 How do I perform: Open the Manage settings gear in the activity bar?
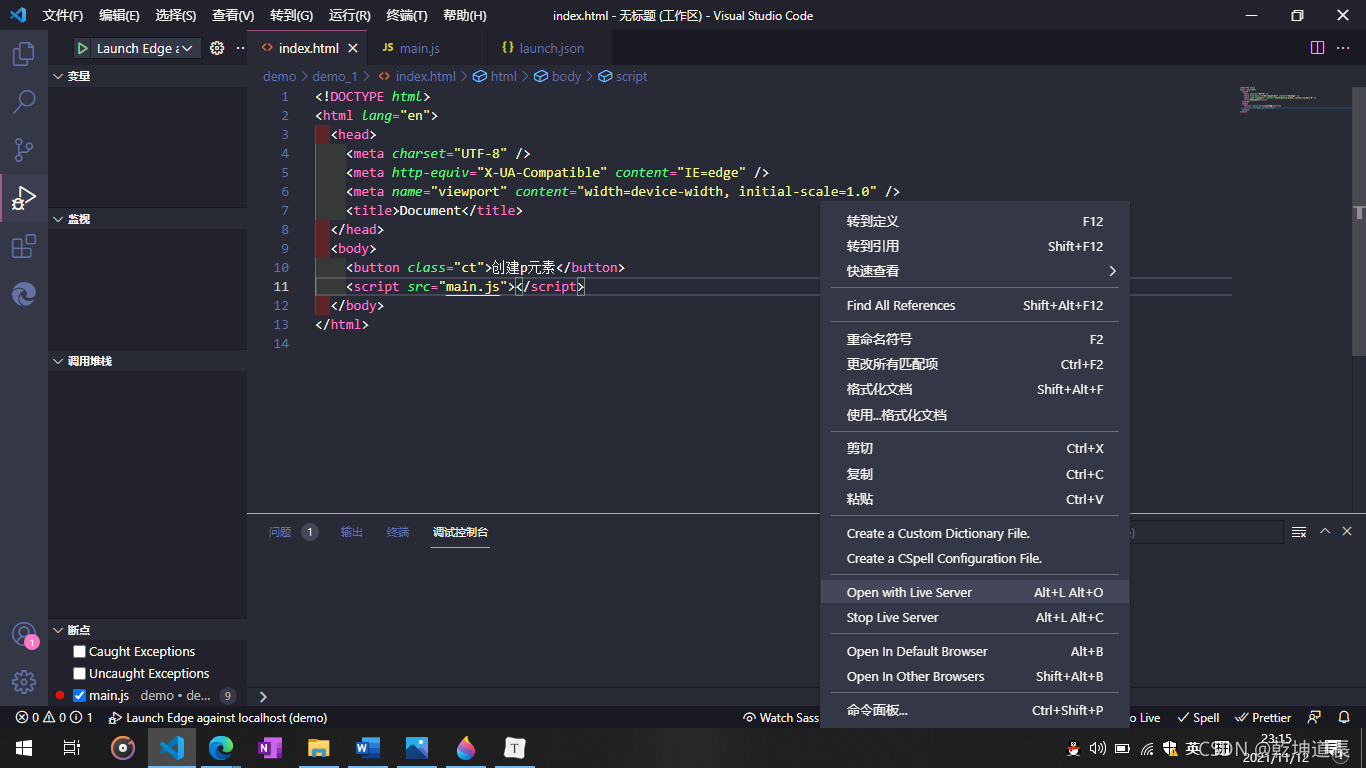[x=22, y=682]
